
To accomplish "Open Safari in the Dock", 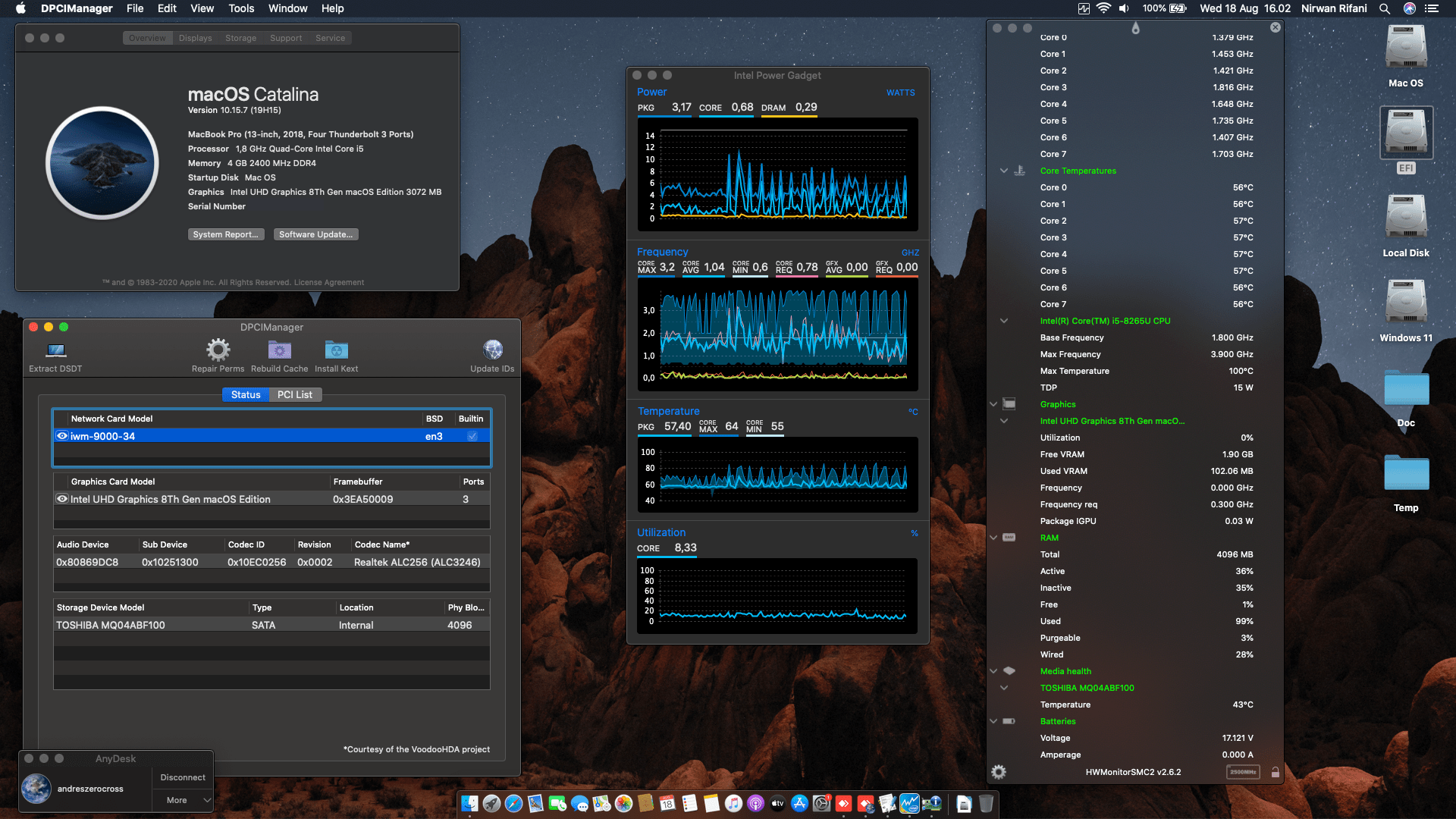I will pyautogui.click(x=513, y=803).
